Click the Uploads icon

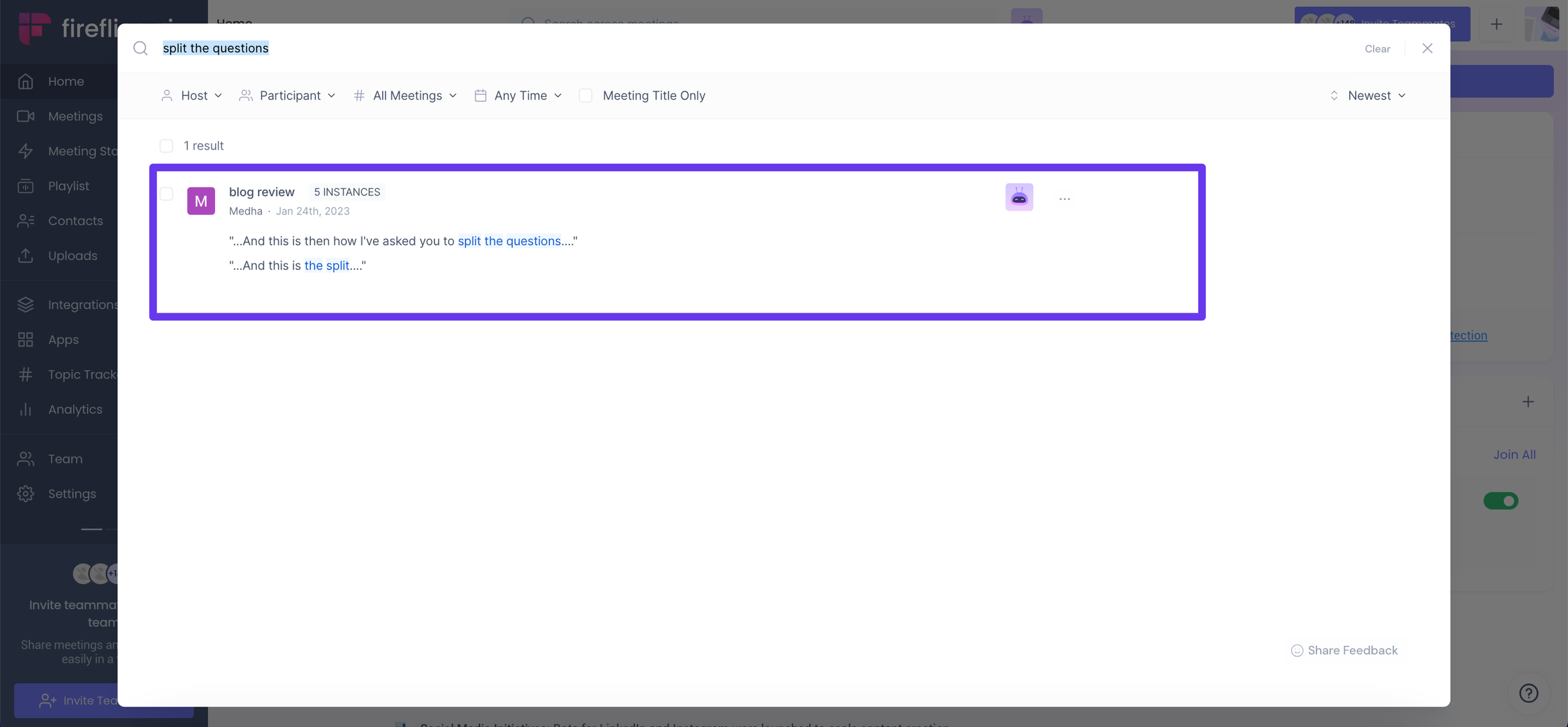[x=25, y=256]
